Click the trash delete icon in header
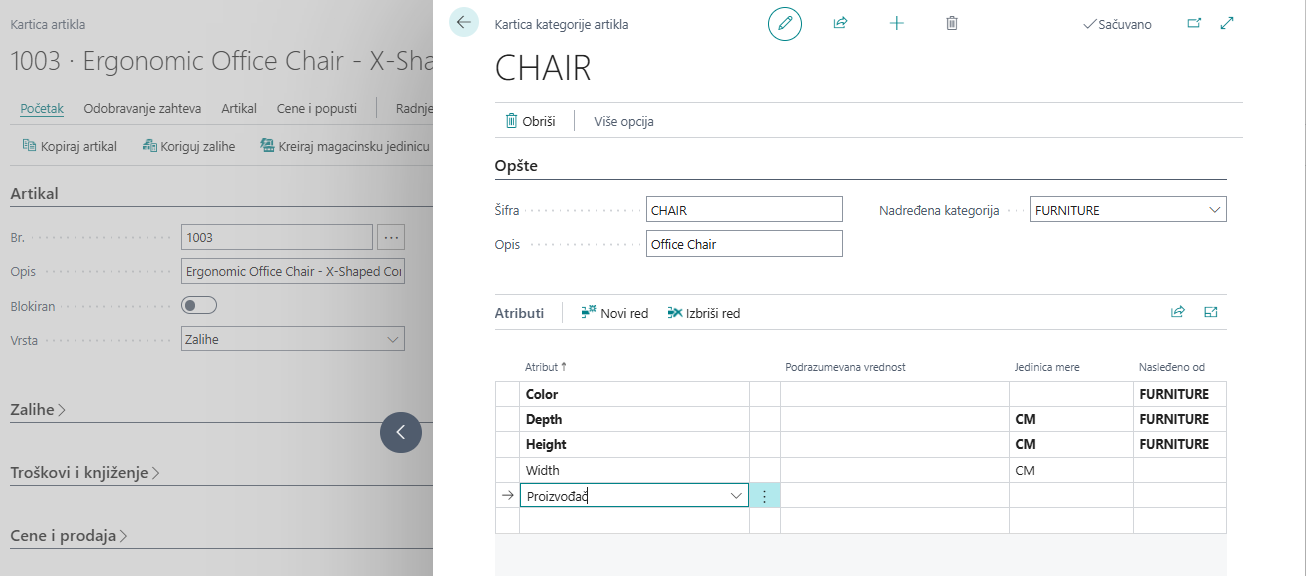 952,23
